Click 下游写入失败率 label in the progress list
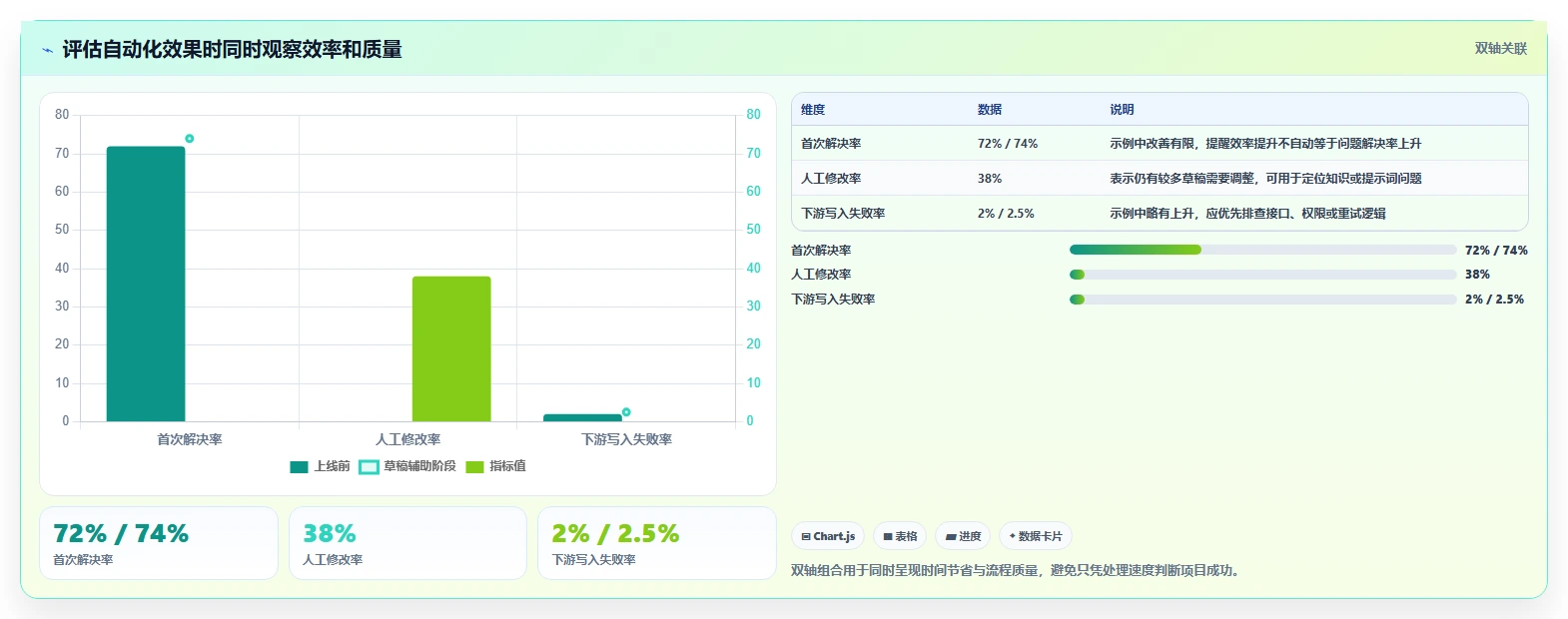Screen dimensions: 1568x619 click(x=833, y=300)
